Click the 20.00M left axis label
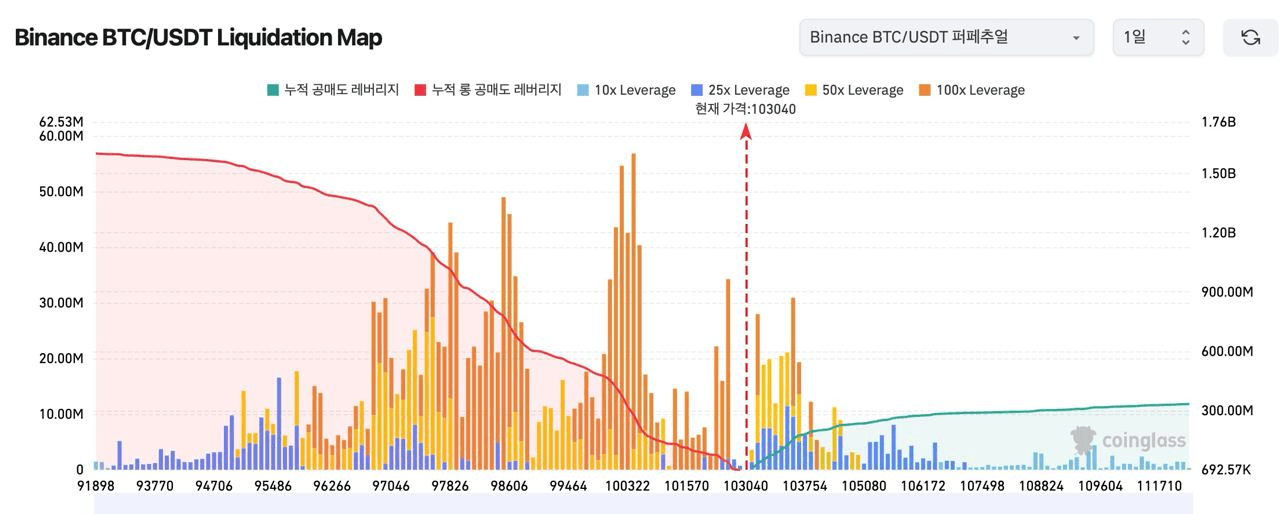 tap(61, 358)
